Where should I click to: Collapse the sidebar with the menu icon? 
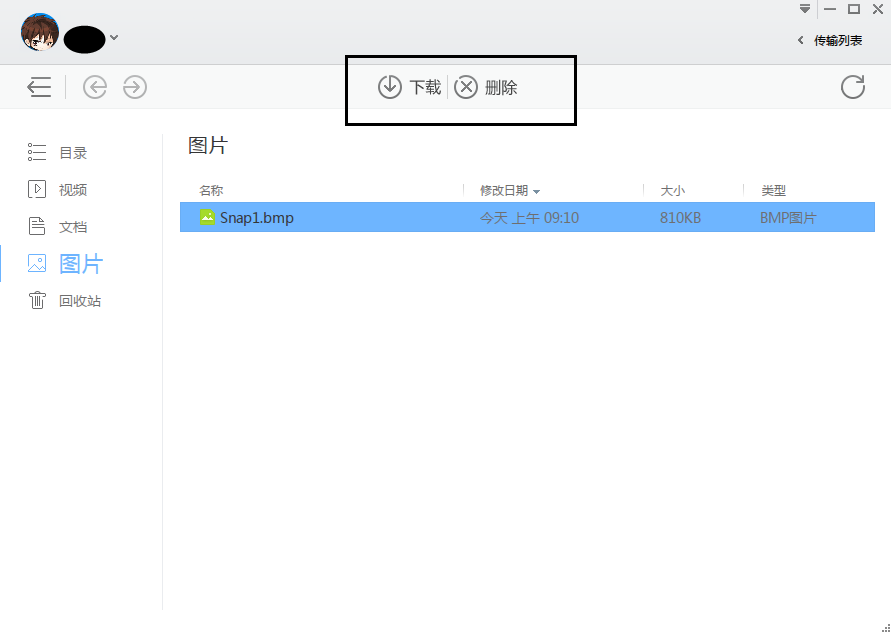[39, 87]
